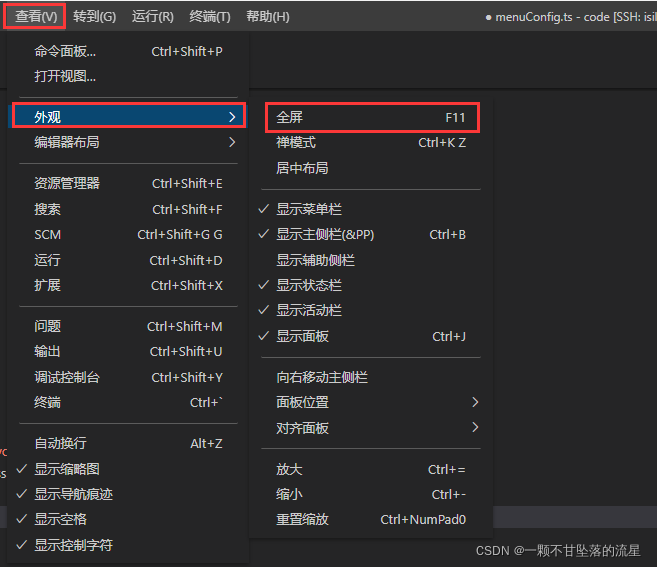Screen dimensions: 657x567
Task: Select 放大 zoom in entry
Action: click(x=371, y=469)
